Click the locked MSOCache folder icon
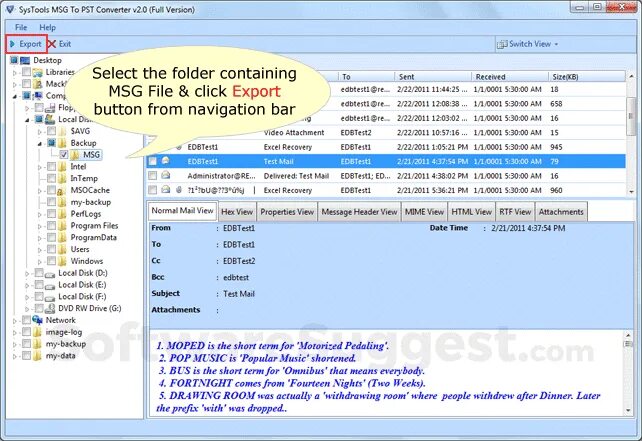Image resolution: width=642 pixels, height=441 pixels. 62,190
